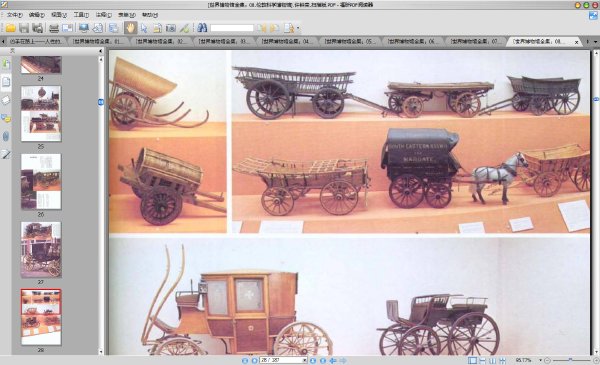Select the Hand tool
Viewport: 600px width, 365px height.
[x=130, y=28]
